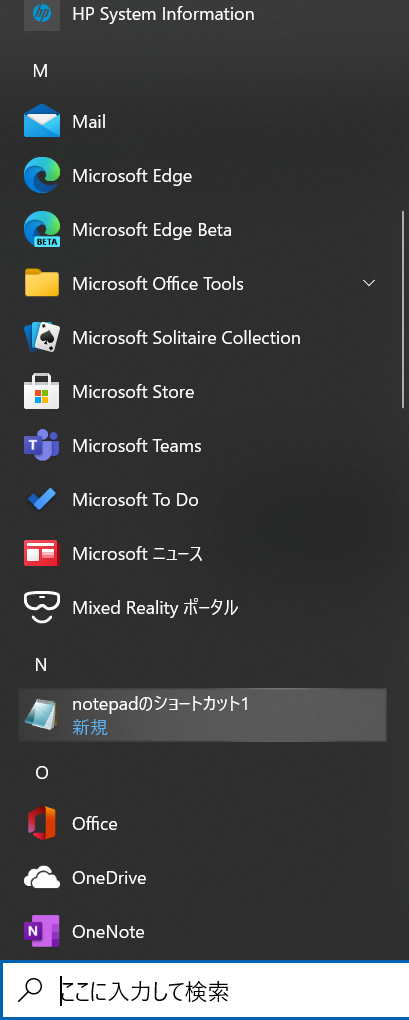409x1020 pixels.
Task: Click the Microsoft Office Tools folder icon
Action: point(42,284)
